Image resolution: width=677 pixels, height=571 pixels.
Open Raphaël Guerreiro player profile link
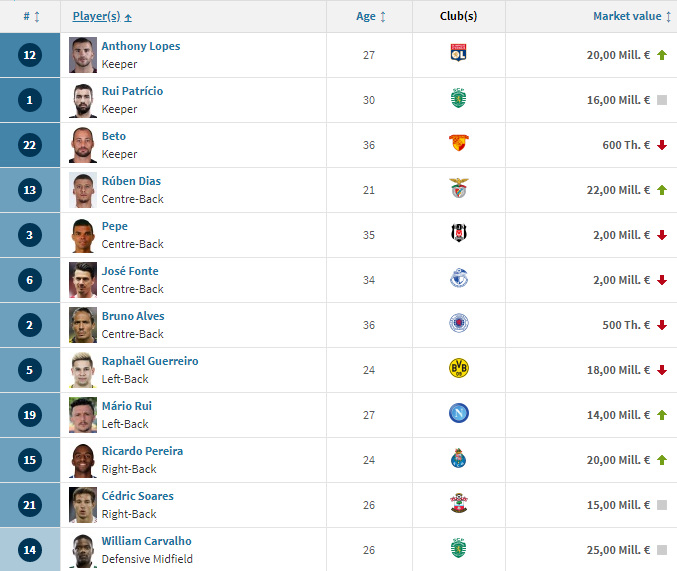point(150,361)
